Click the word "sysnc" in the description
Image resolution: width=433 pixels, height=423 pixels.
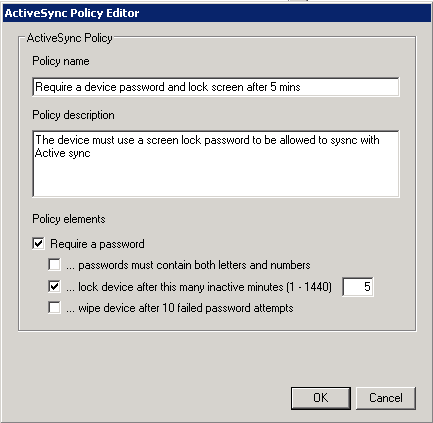point(343,140)
